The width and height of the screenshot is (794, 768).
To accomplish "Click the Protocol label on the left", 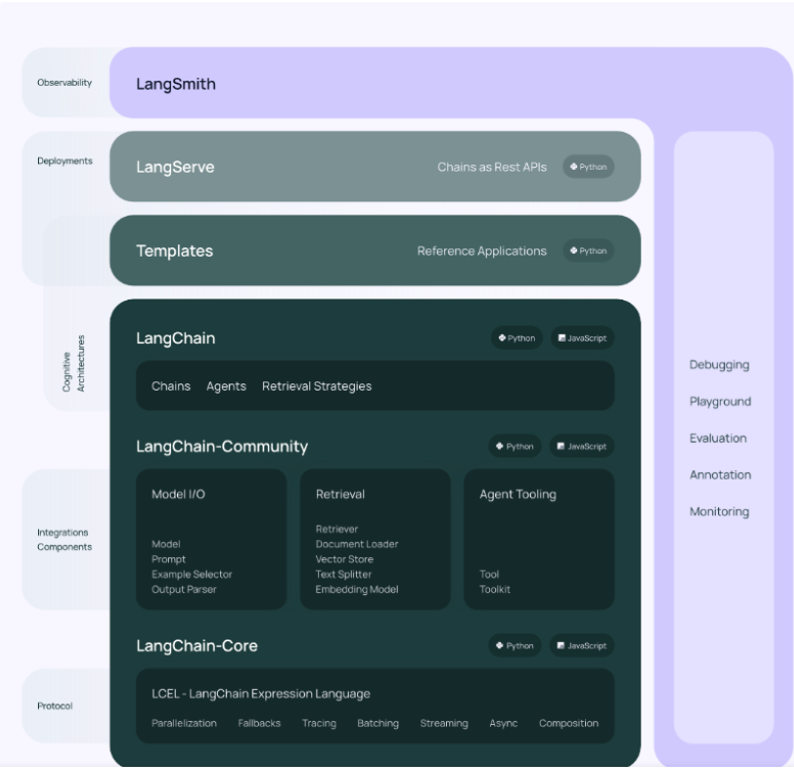I will 55,706.
